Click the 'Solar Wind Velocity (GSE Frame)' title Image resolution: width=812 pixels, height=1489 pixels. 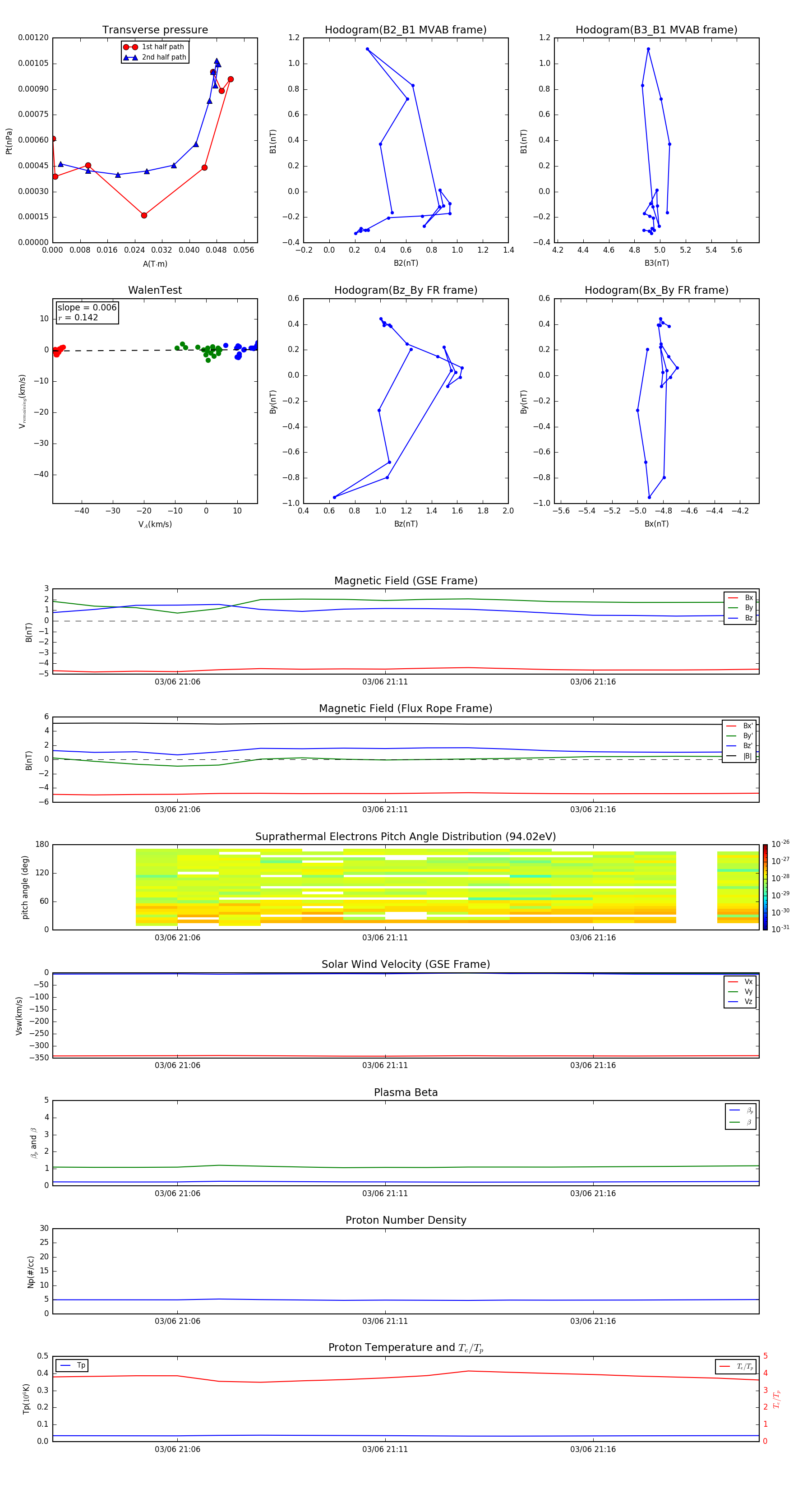[x=406, y=965]
